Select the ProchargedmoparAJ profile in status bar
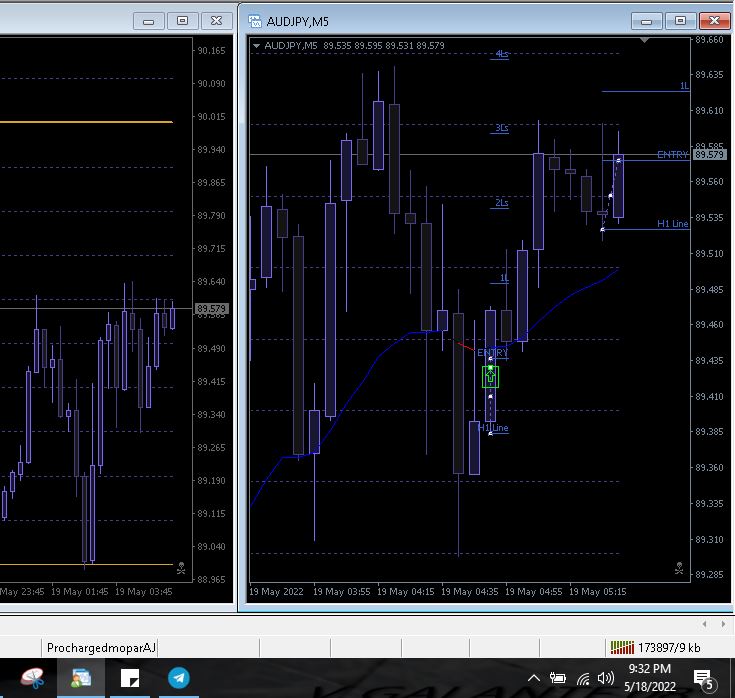The height and width of the screenshot is (698, 735). (102, 648)
